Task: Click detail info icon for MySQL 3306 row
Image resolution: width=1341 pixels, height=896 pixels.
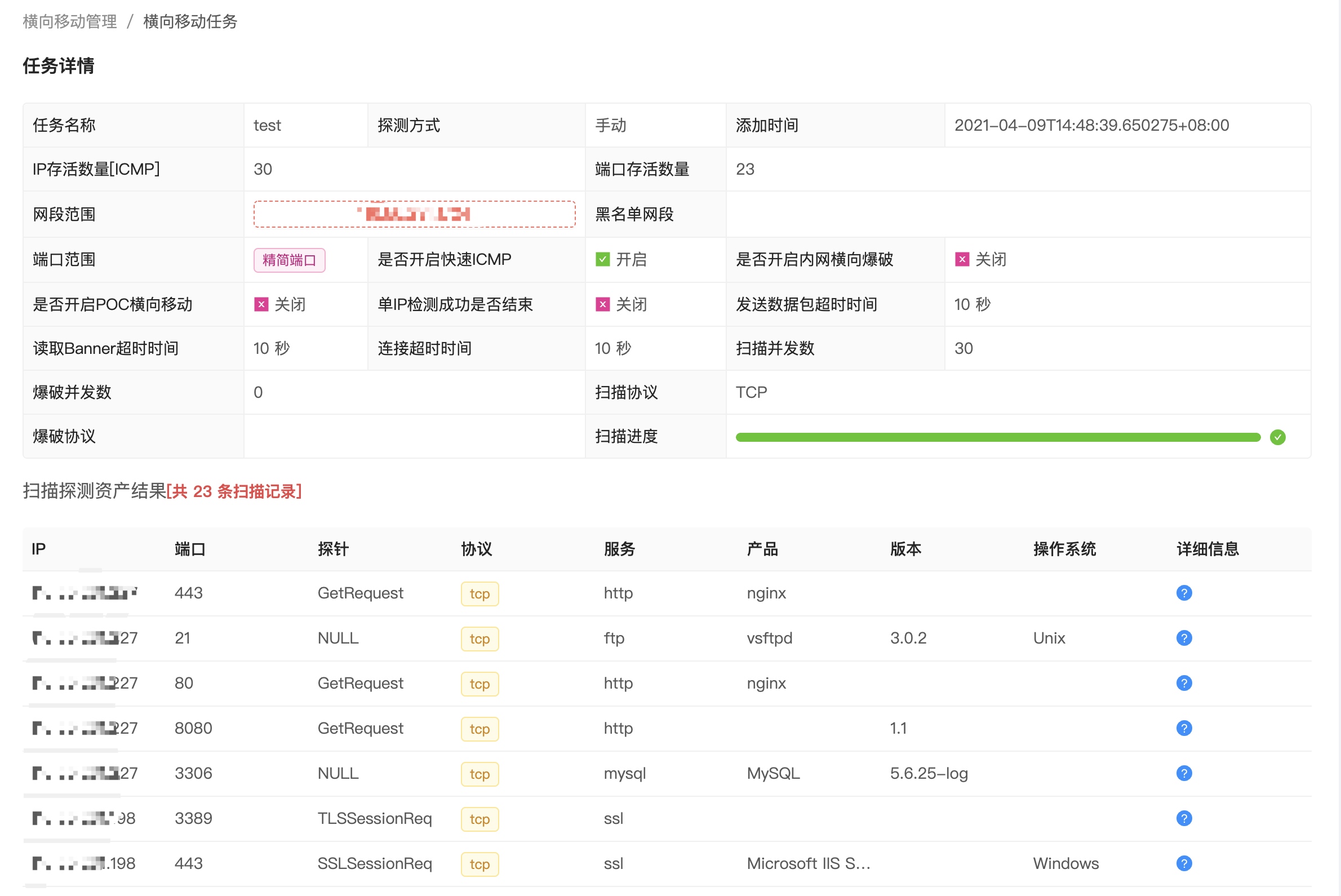Action: pos(1184,773)
